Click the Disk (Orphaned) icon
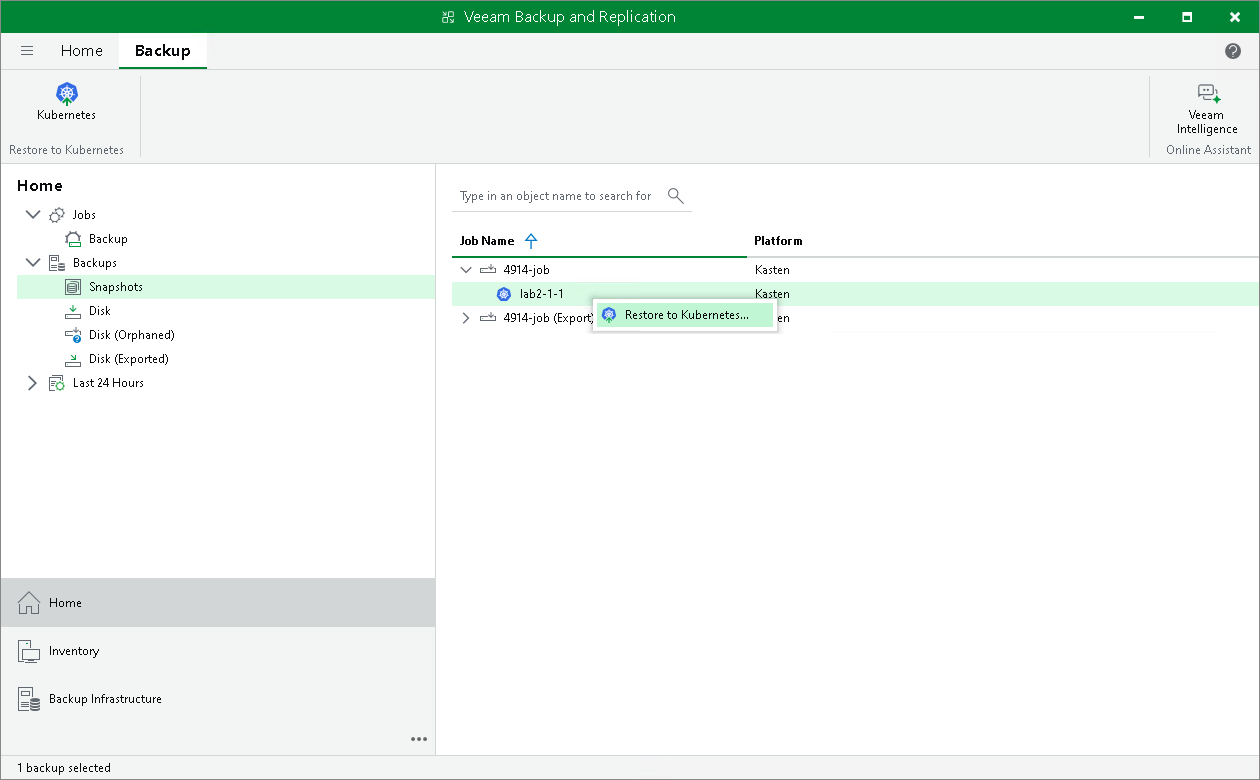The height and width of the screenshot is (780, 1260). [73, 335]
